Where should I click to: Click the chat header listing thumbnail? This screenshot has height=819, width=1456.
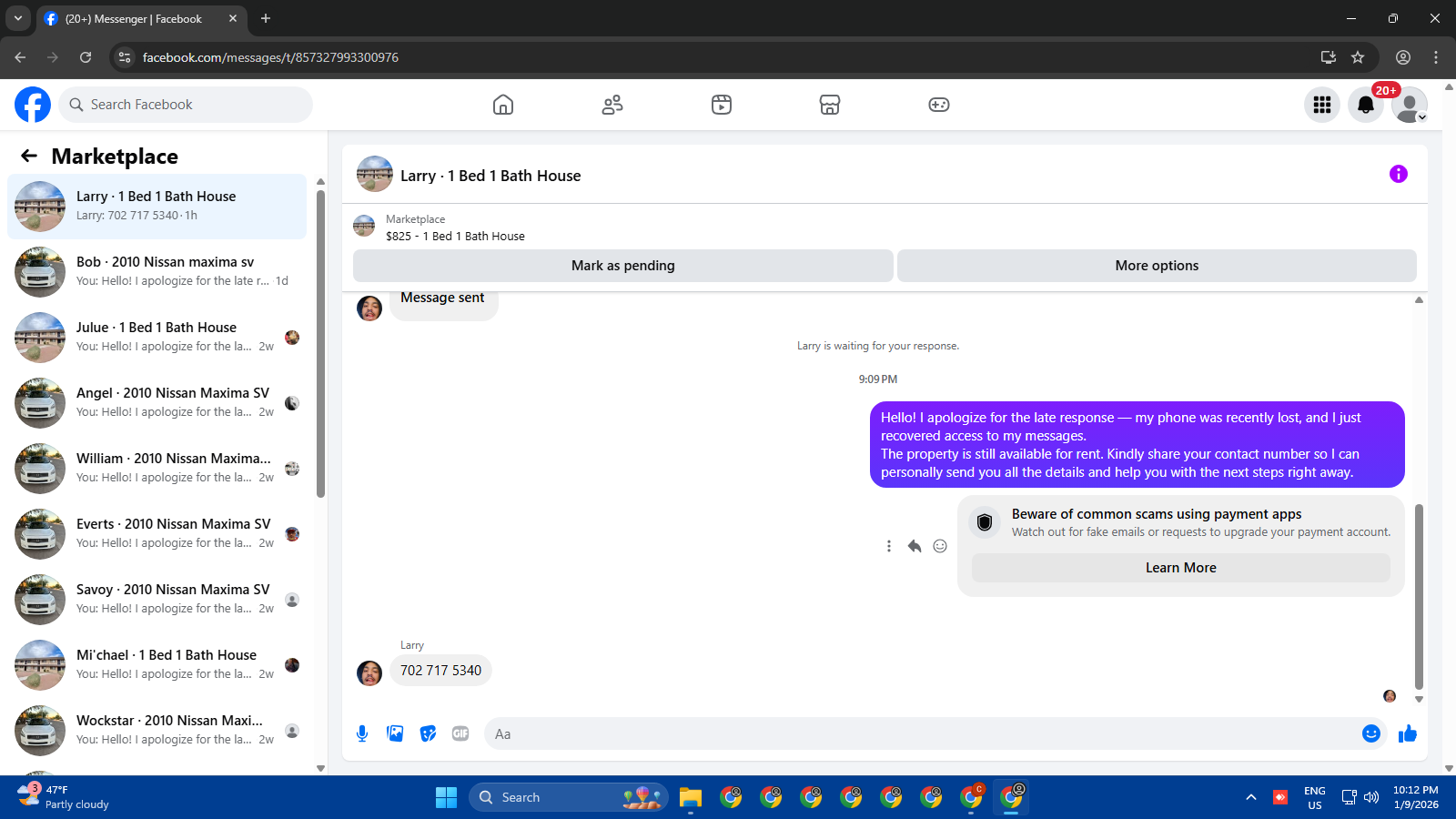coord(375,174)
